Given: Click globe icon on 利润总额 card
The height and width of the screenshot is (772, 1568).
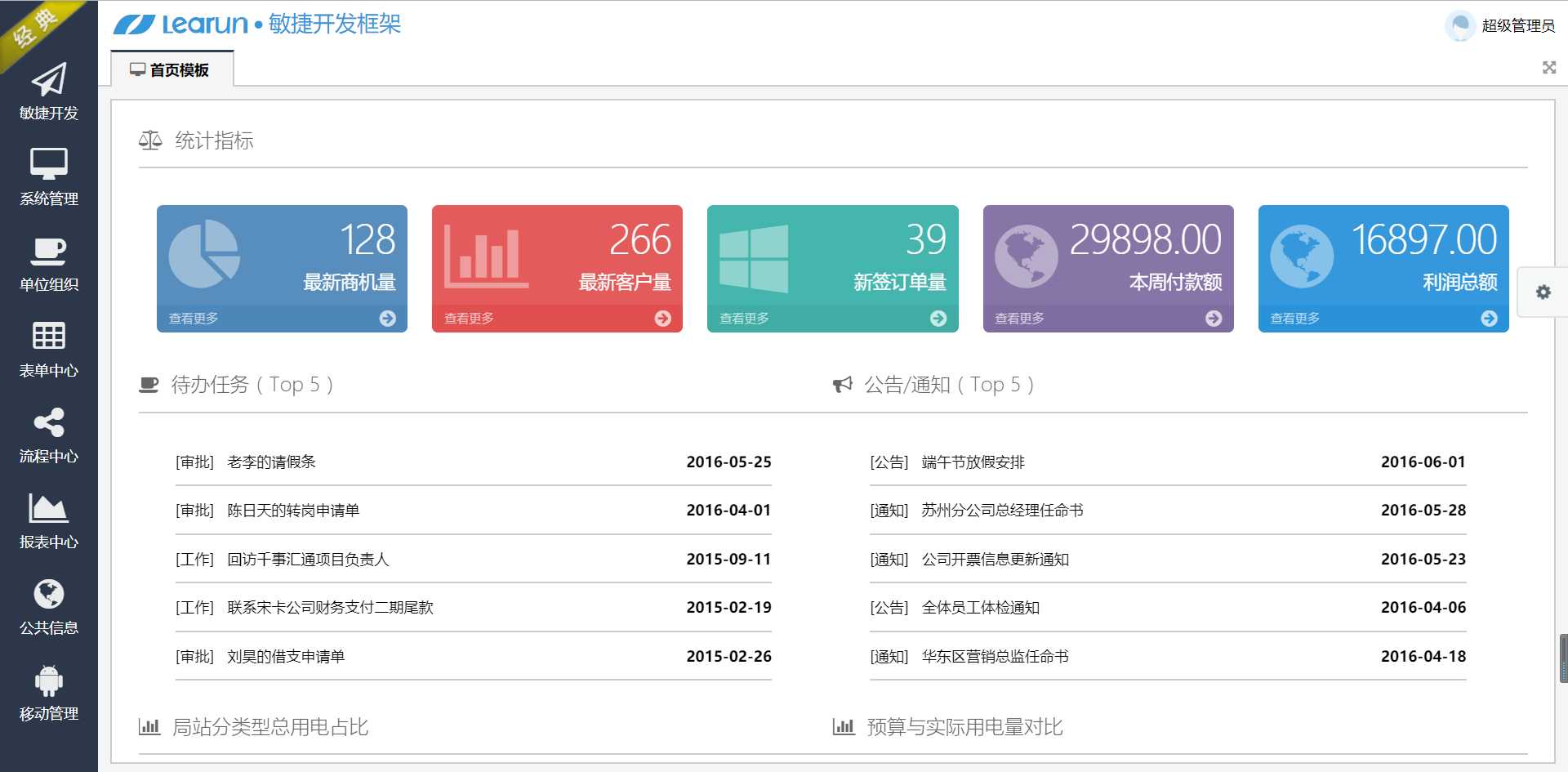Looking at the screenshot, I should [1302, 257].
